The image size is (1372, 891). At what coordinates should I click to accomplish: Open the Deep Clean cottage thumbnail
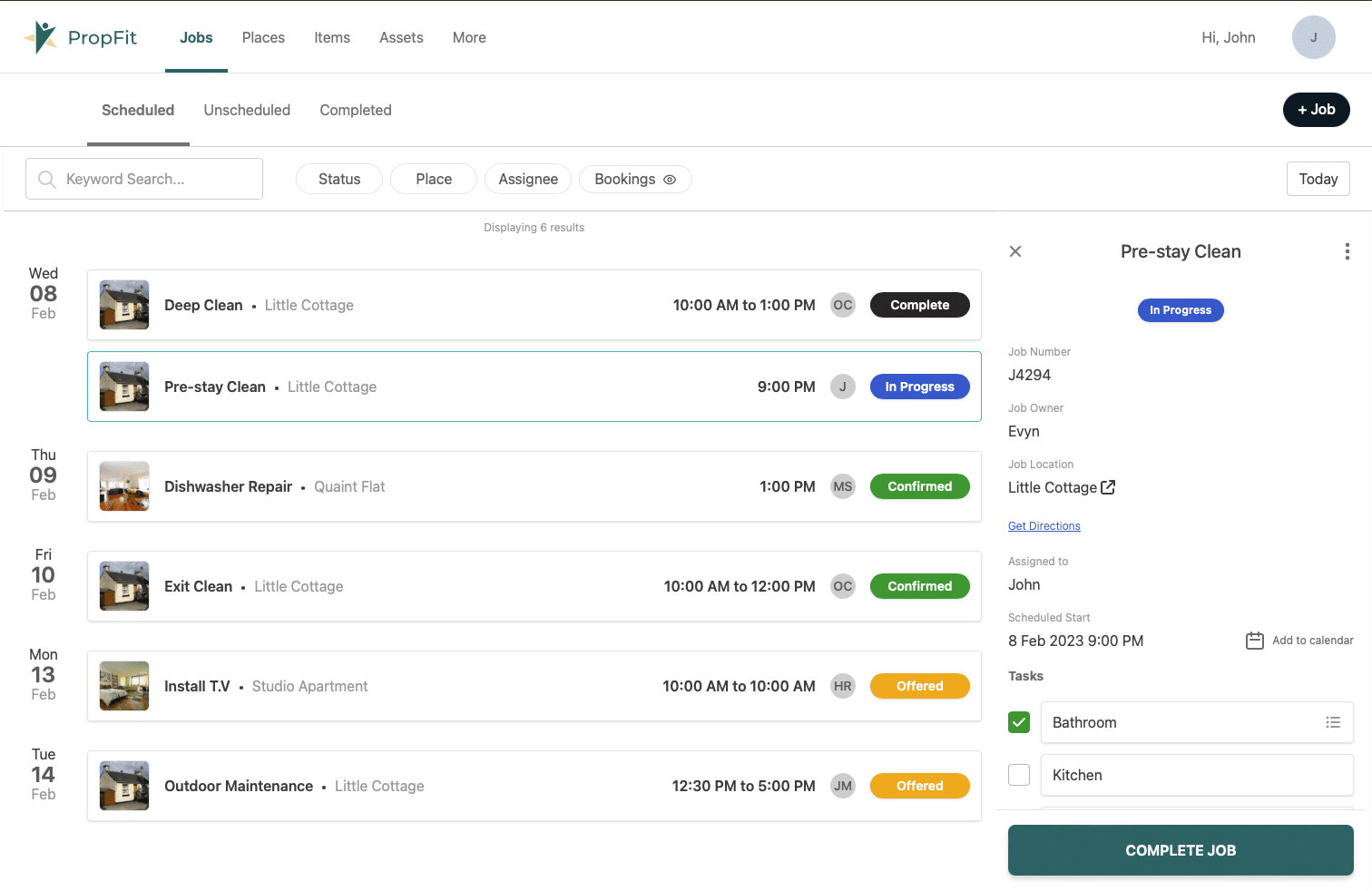(x=124, y=305)
